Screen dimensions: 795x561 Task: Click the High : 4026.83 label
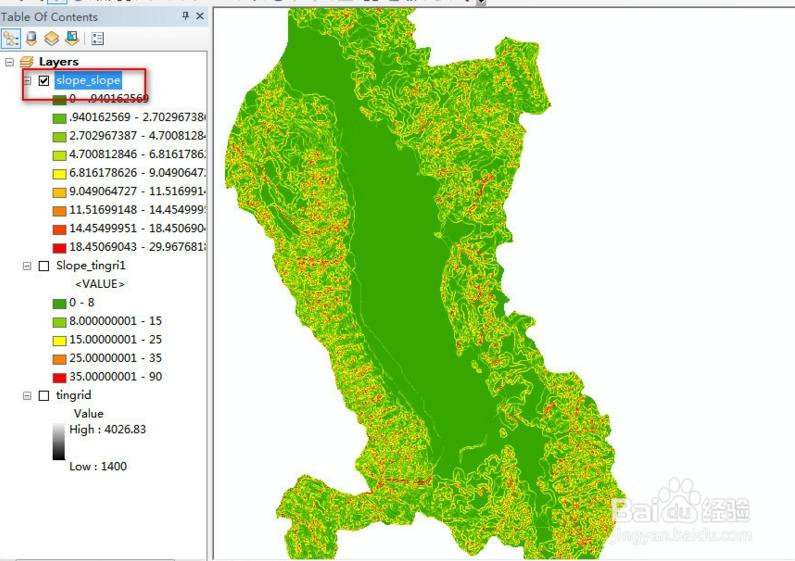click(x=107, y=429)
